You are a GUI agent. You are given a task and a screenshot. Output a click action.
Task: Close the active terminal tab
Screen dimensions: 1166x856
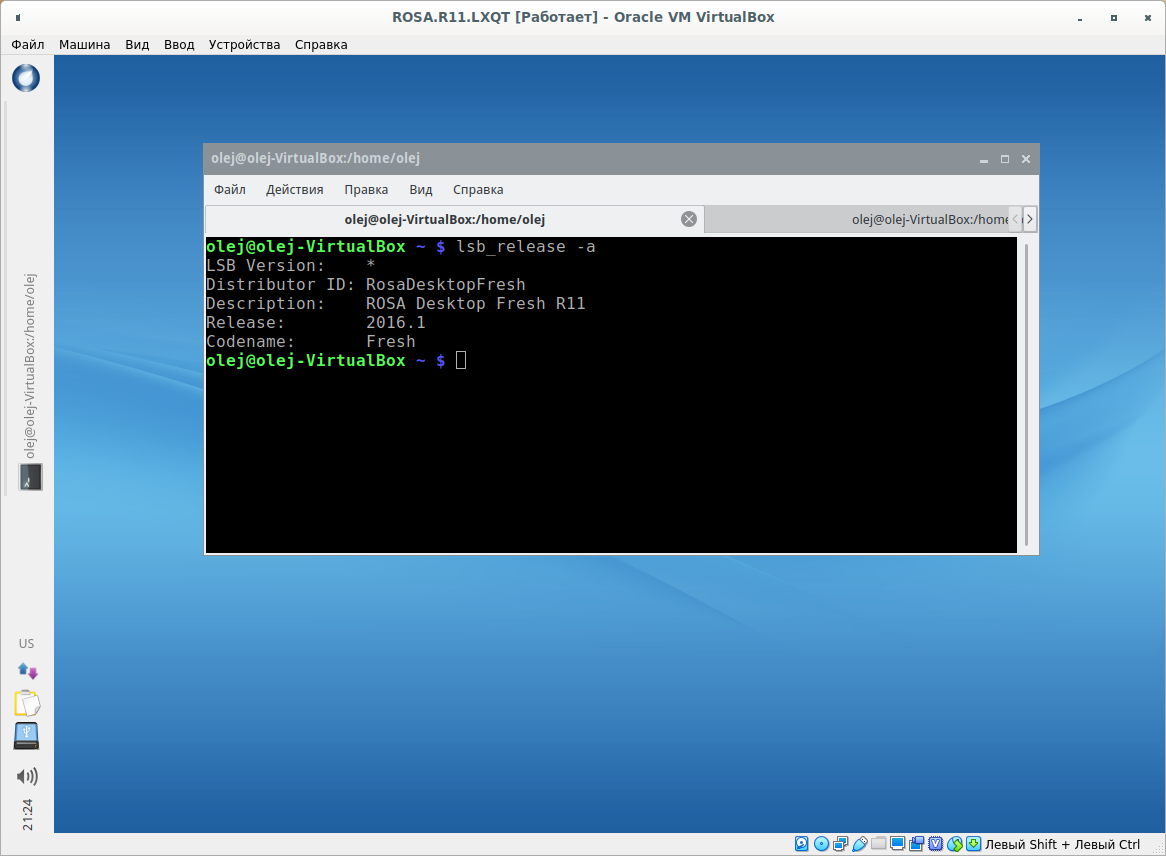688,219
